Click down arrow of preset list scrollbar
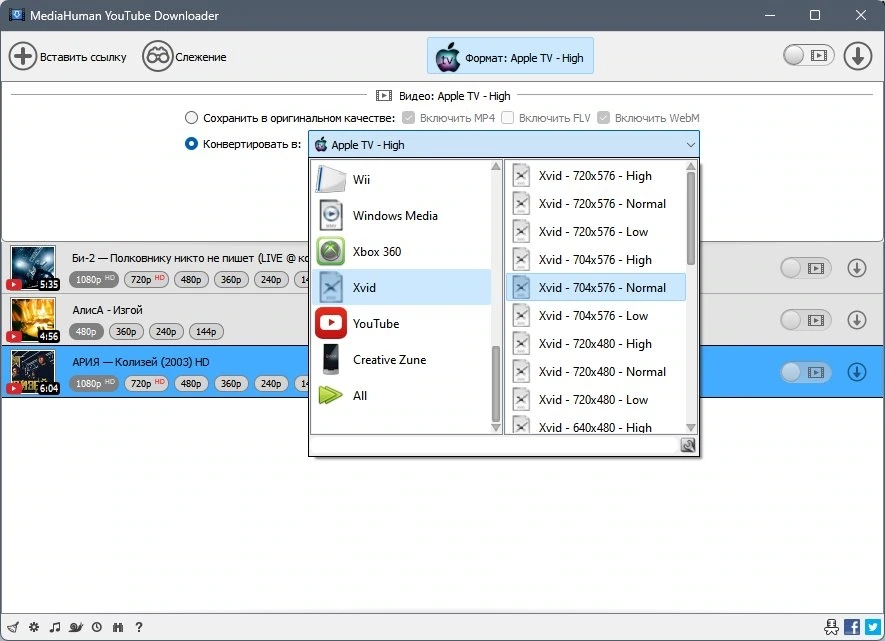Image resolution: width=885 pixels, height=641 pixels. tap(691, 428)
